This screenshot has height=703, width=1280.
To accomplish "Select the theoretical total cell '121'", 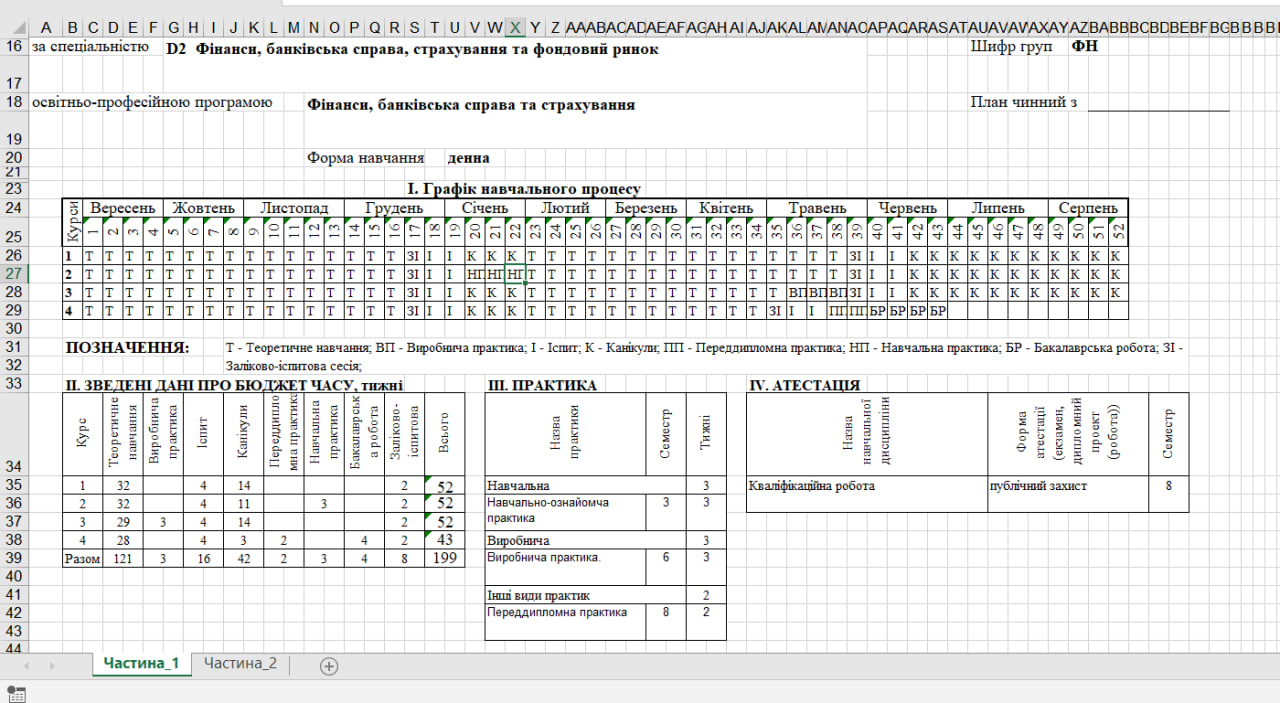I will pyautogui.click(x=123, y=558).
